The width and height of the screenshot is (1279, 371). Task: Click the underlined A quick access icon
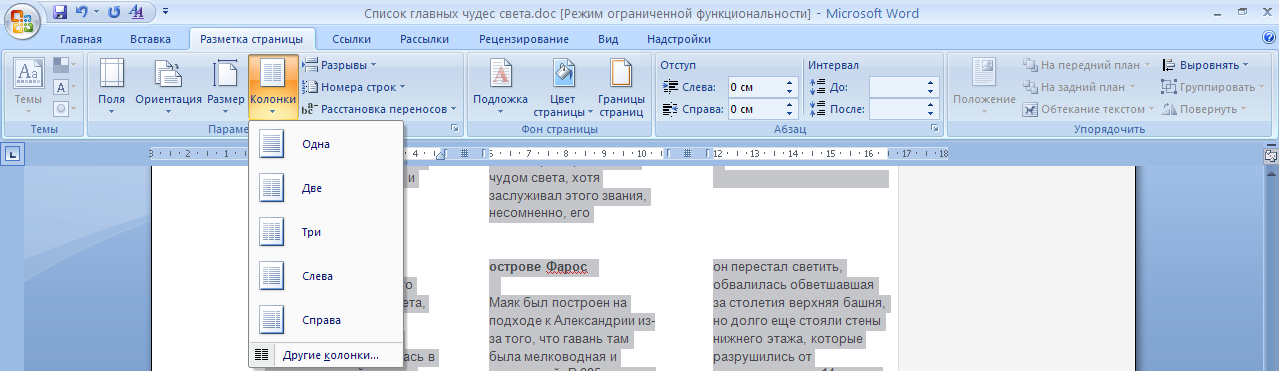click(x=137, y=13)
